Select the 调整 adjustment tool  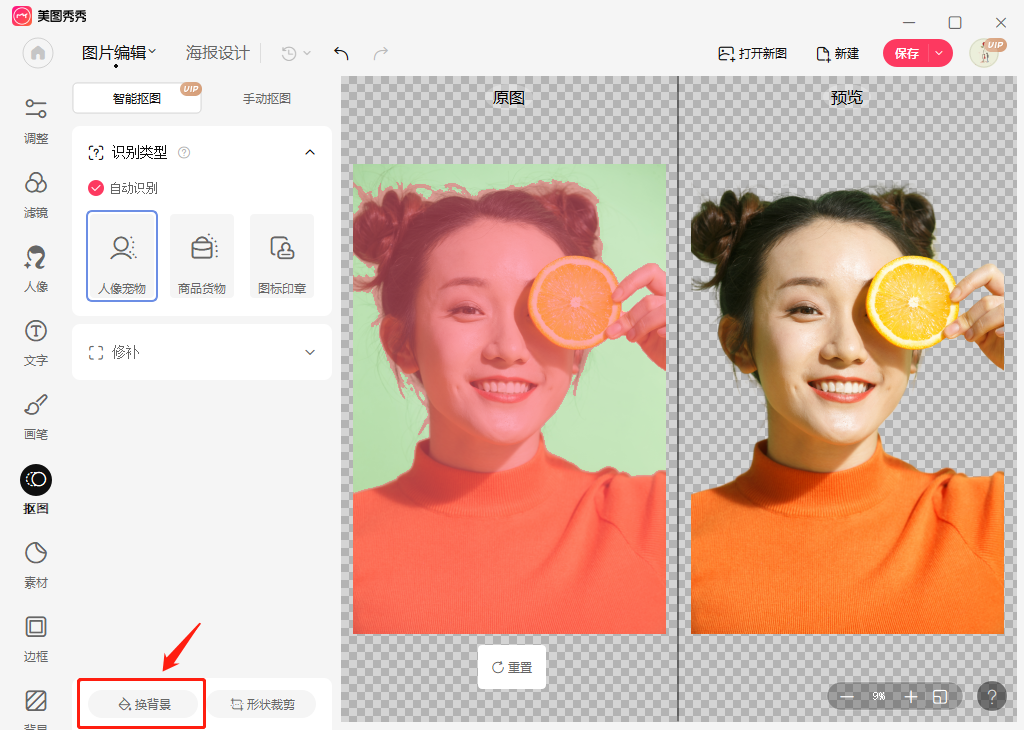(35, 122)
